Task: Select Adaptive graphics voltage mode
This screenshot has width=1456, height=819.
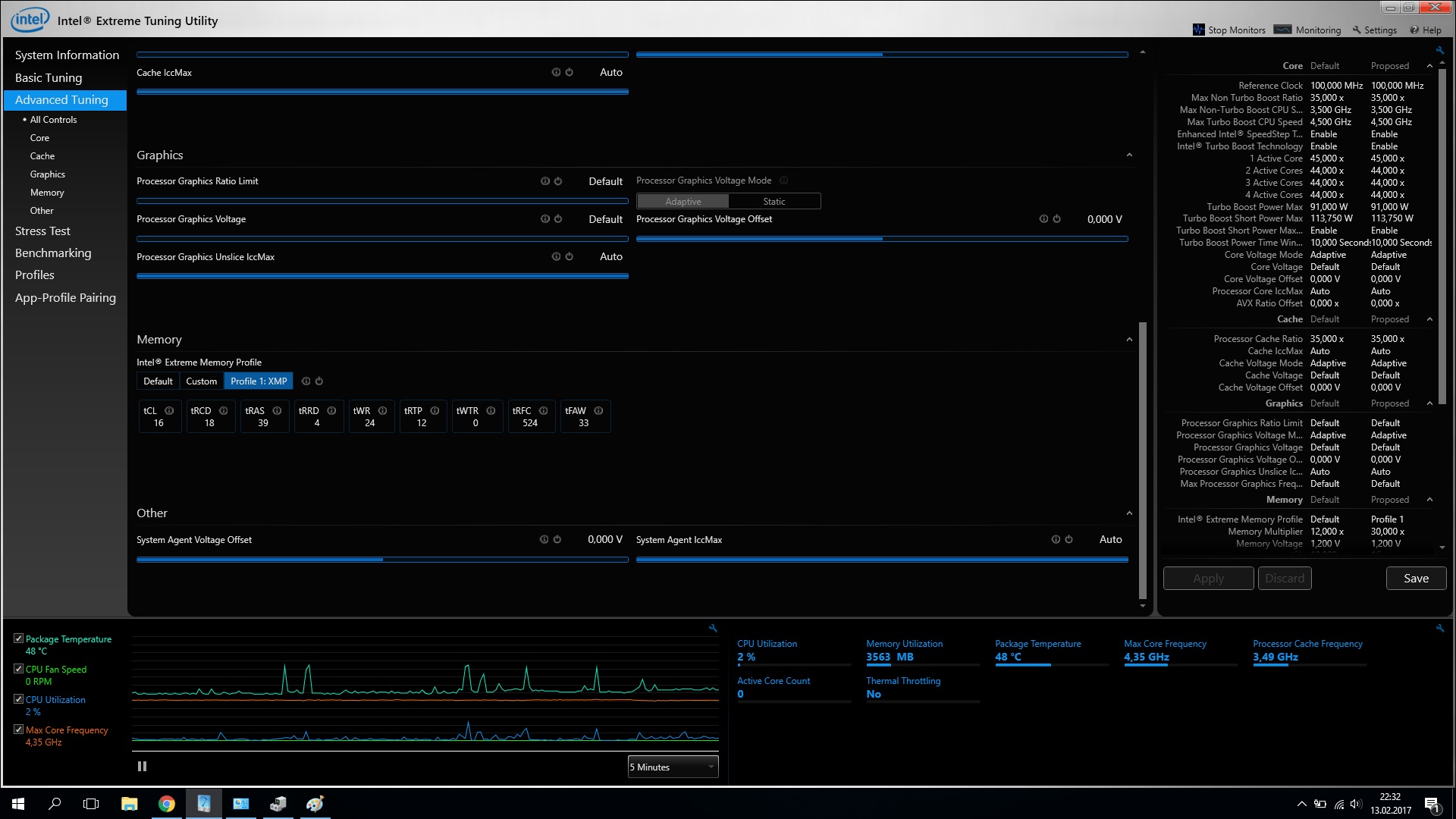Action: tap(682, 202)
